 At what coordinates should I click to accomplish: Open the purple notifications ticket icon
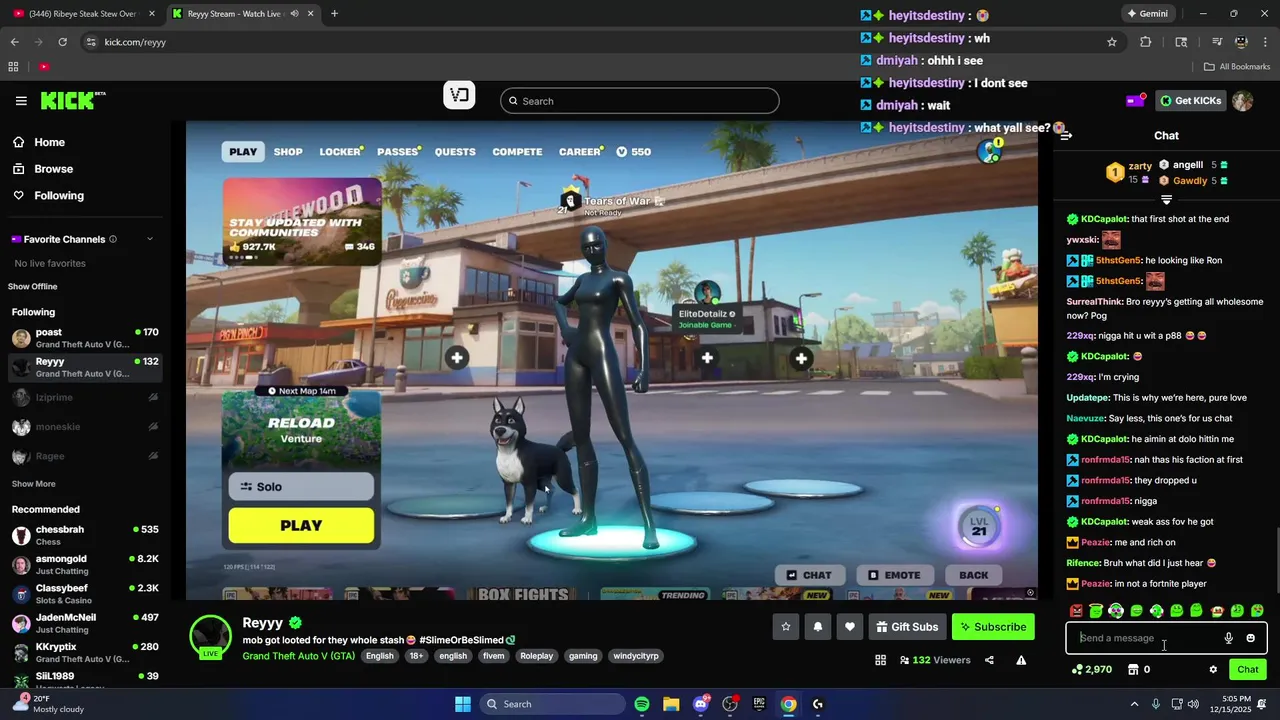pyautogui.click(x=1136, y=100)
